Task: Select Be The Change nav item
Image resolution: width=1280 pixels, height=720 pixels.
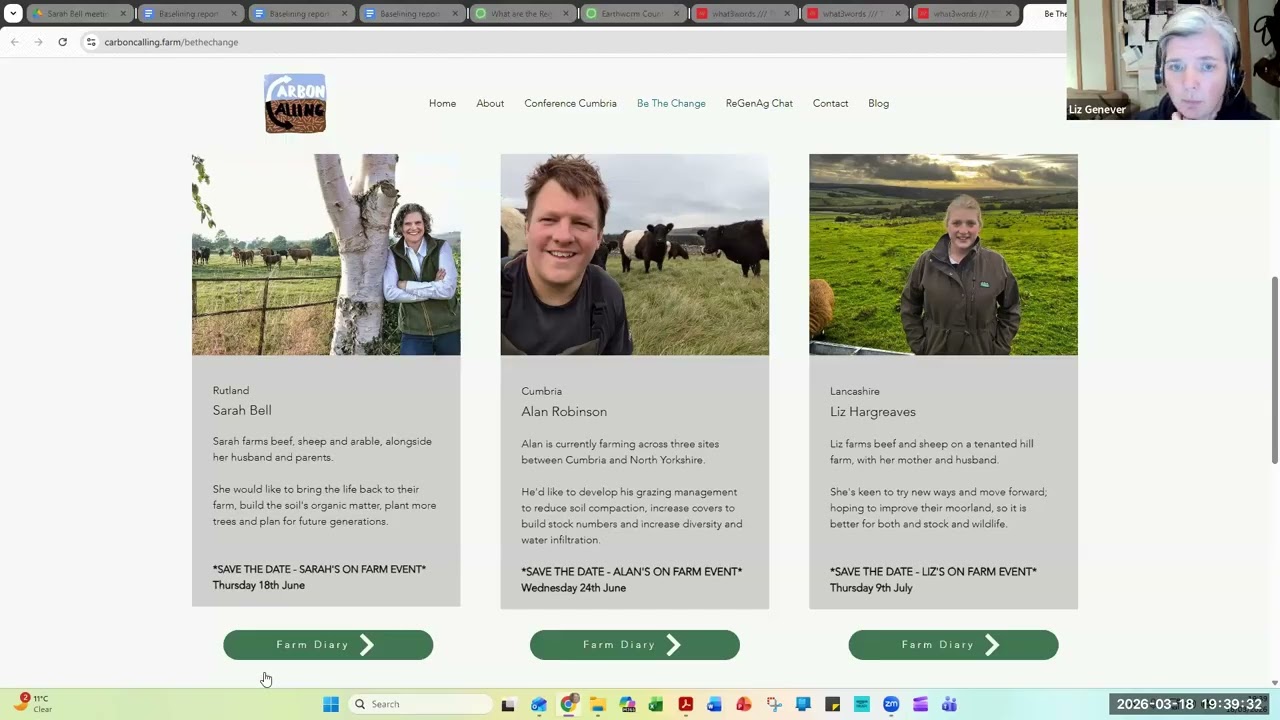Action: tap(671, 103)
